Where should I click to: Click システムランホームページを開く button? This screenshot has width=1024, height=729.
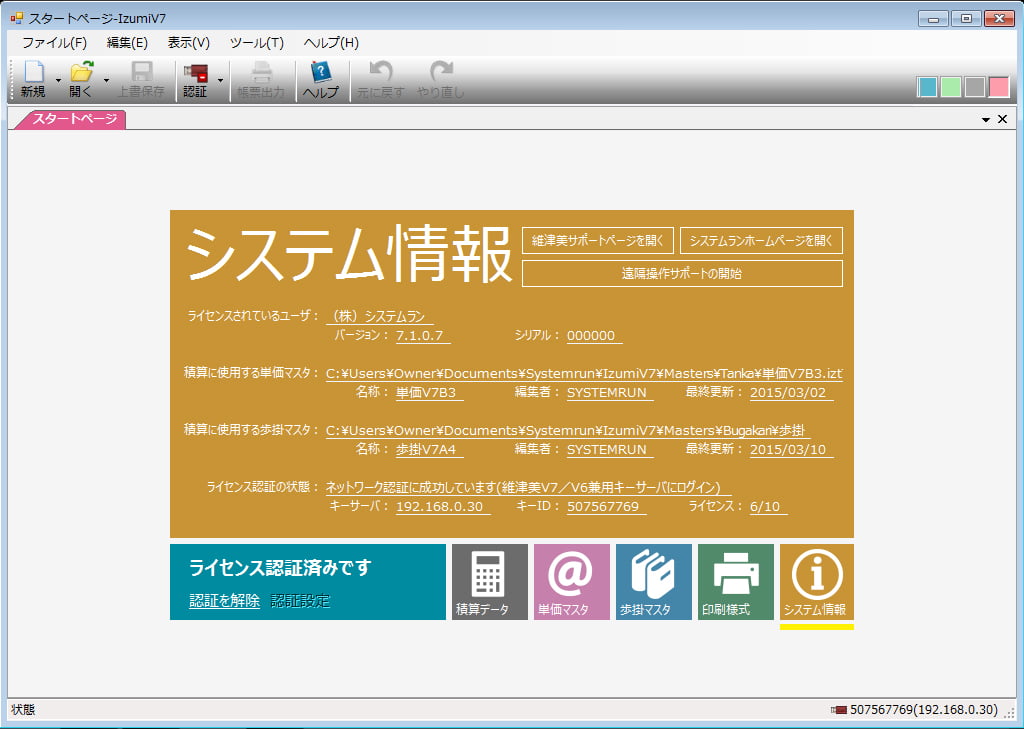click(x=761, y=240)
